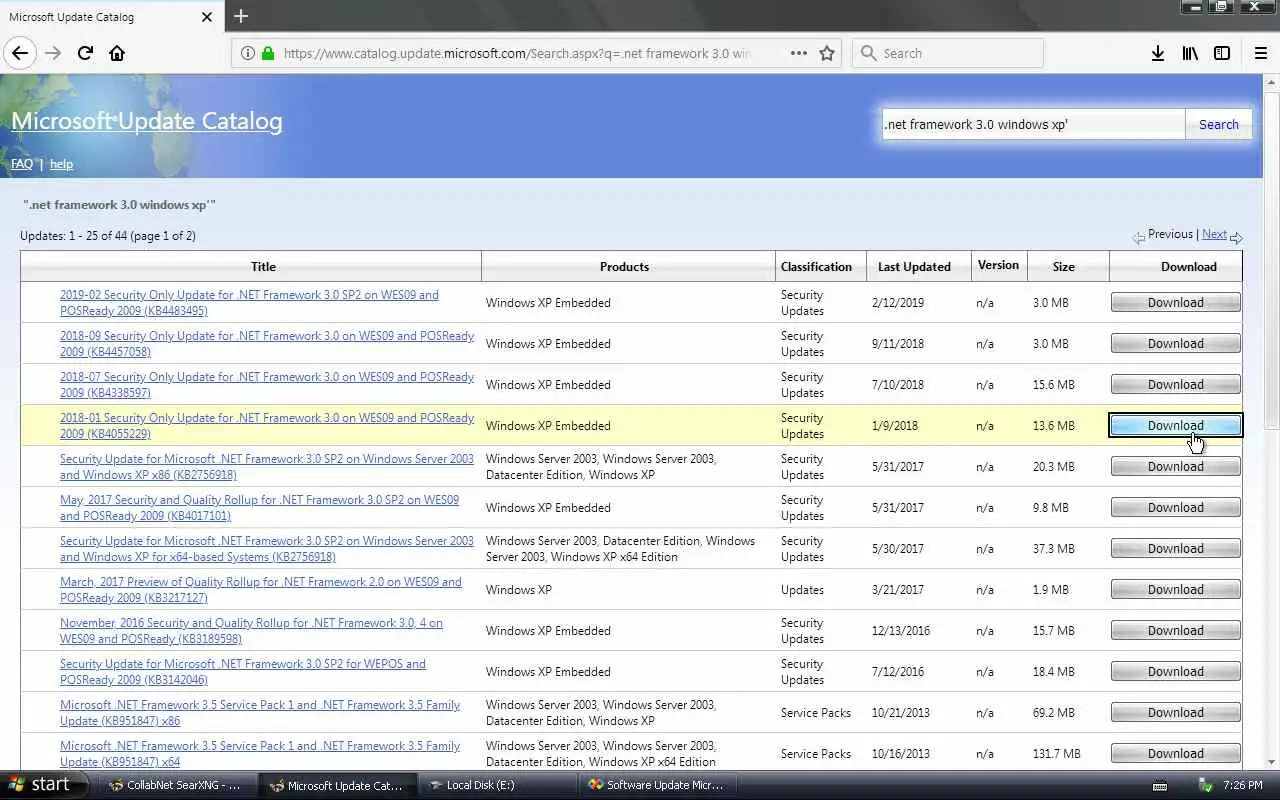
Task: Open a new browser tab
Action: click(x=241, y=16)
